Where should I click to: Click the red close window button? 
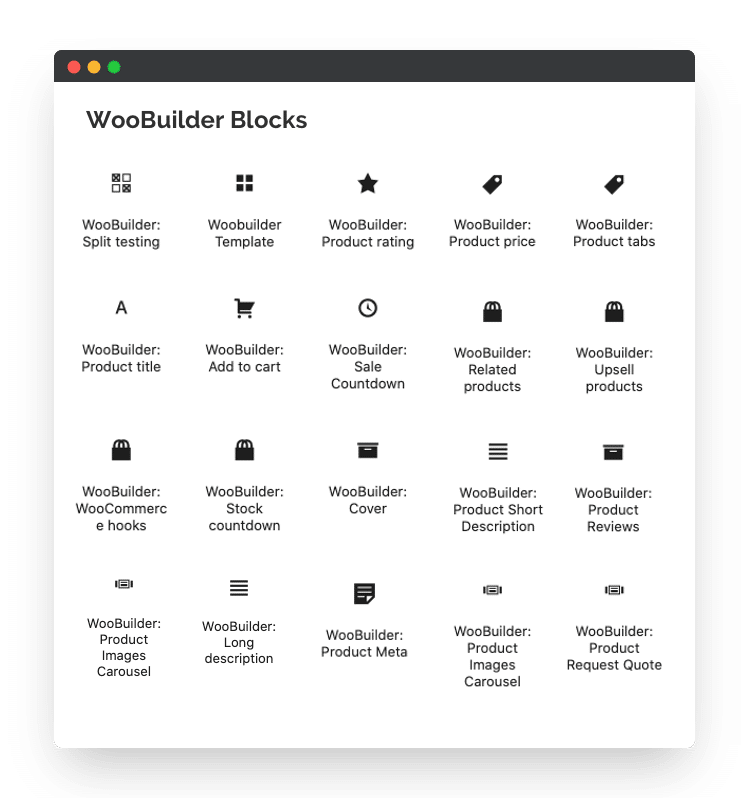pos(74,67)
